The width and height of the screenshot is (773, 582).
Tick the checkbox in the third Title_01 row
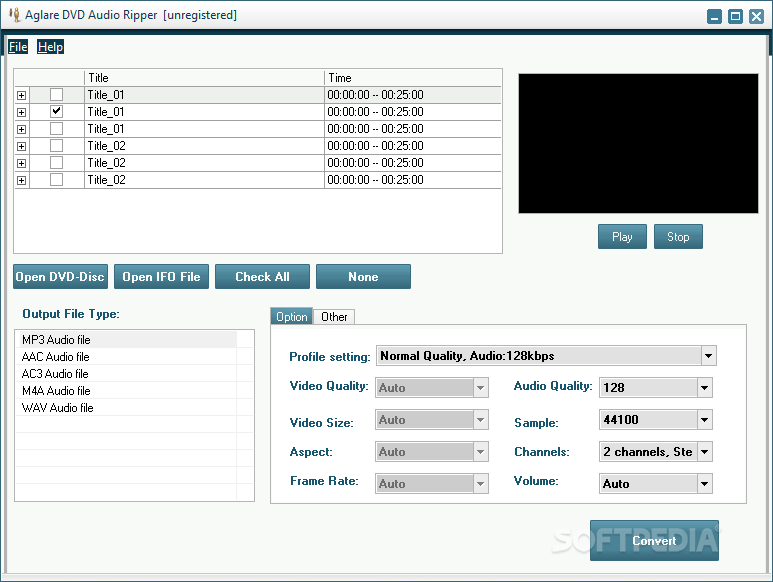[57, 129]
